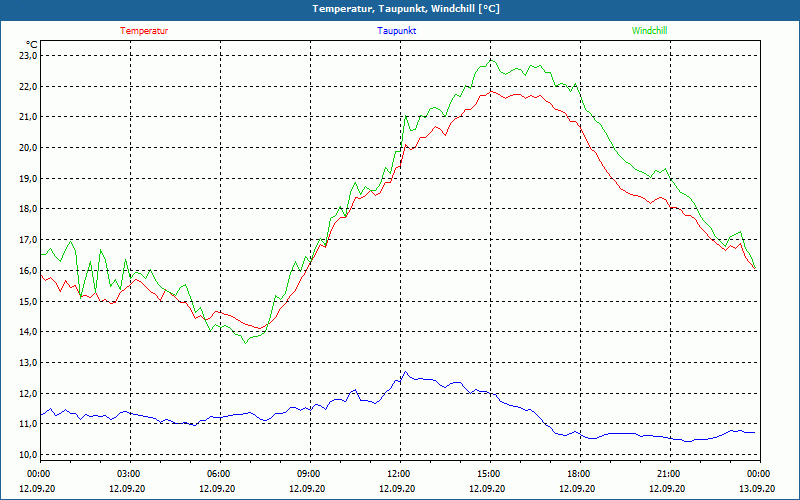Screen dimensions: 800x500
Task: Click the 23,0 y-axis value
Action: click(28, 56)
